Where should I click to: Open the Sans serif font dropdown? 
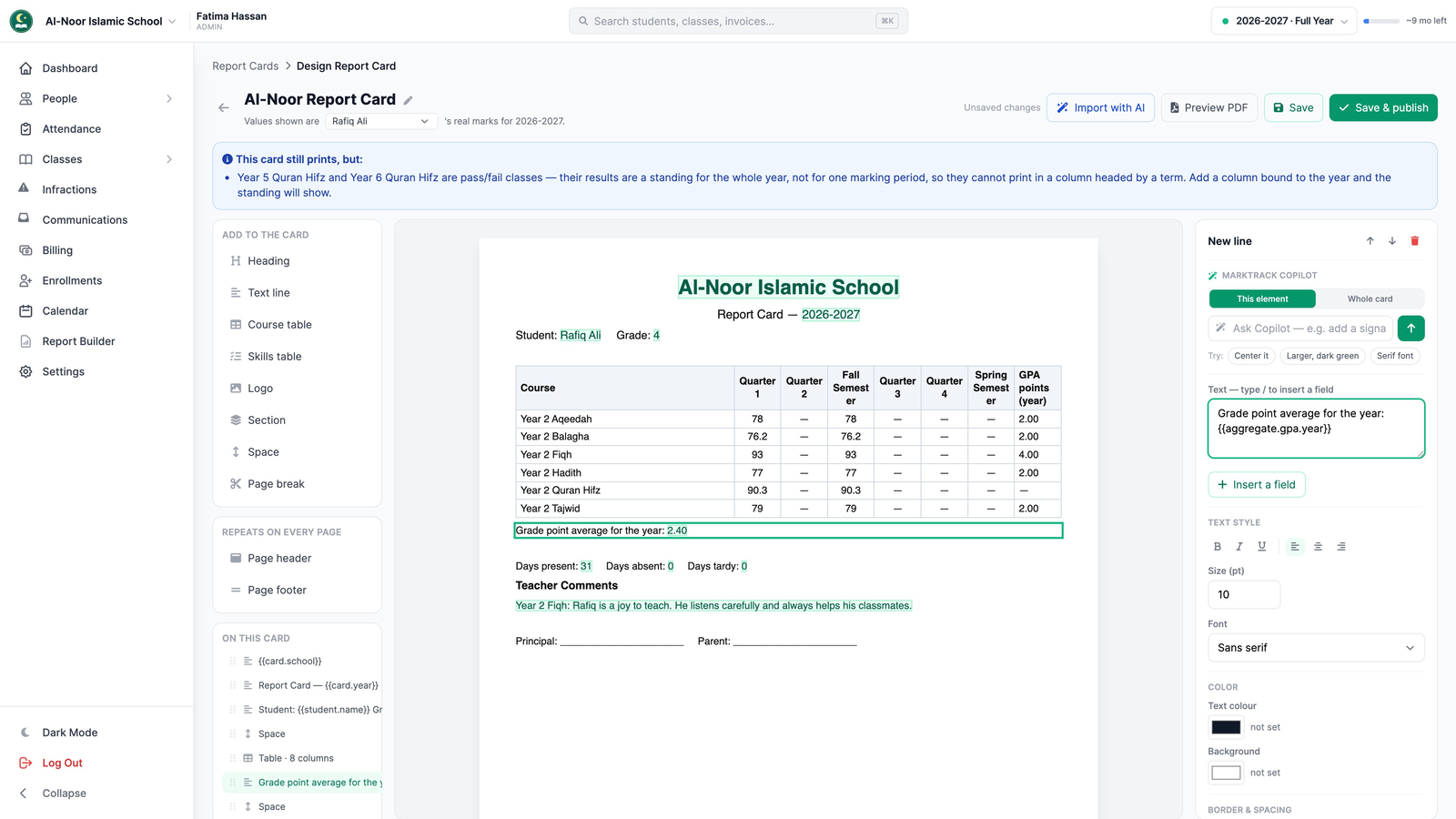point(1316,648)
